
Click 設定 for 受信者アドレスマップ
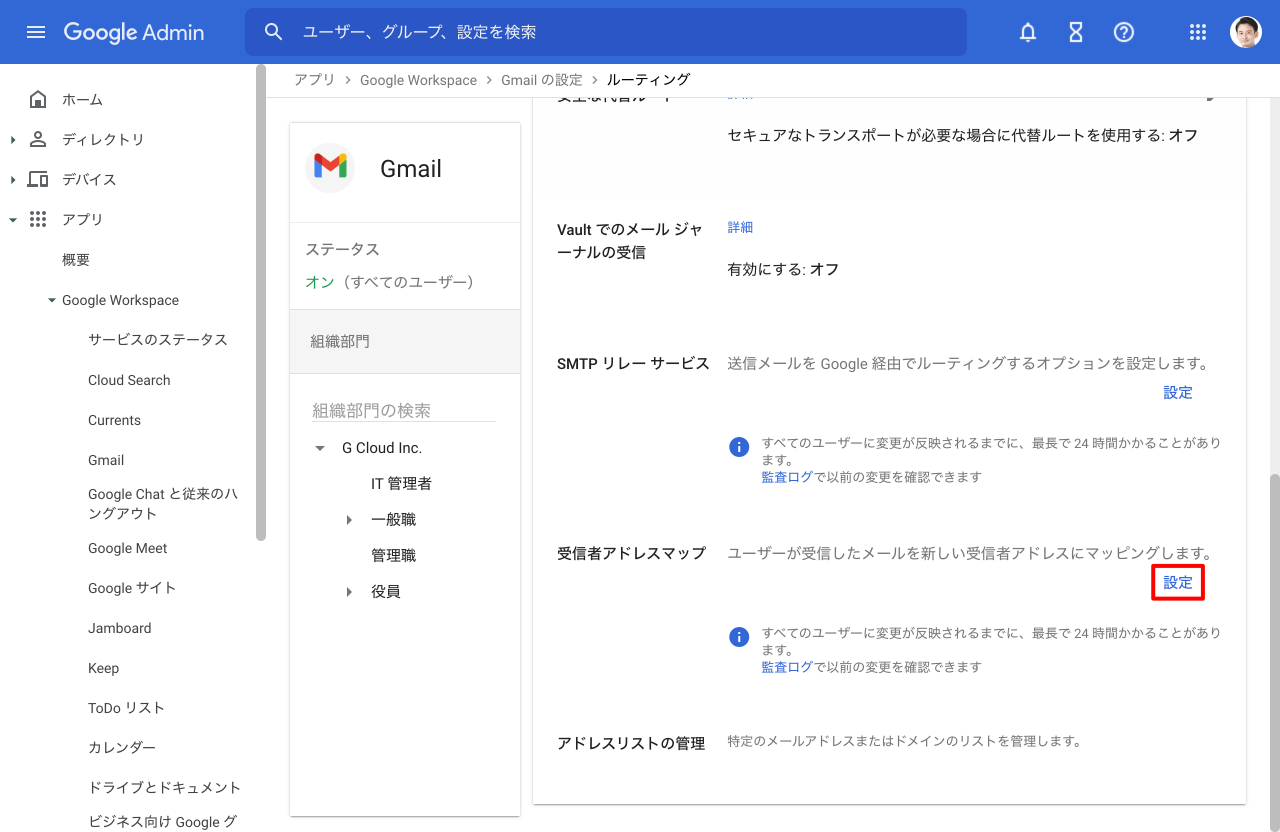[1178, 582]
